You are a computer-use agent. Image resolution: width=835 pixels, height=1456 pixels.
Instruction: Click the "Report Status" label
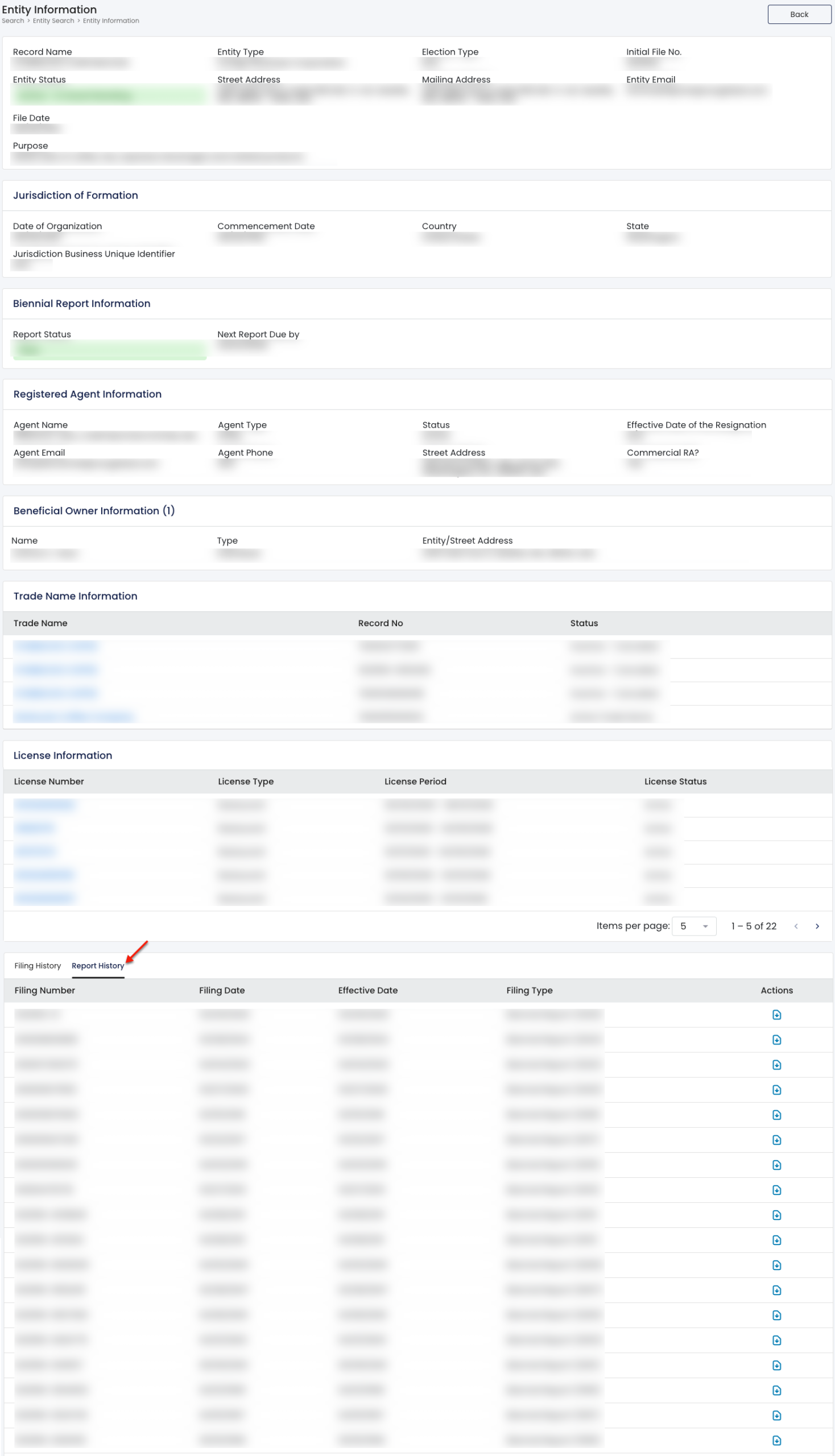42,334
